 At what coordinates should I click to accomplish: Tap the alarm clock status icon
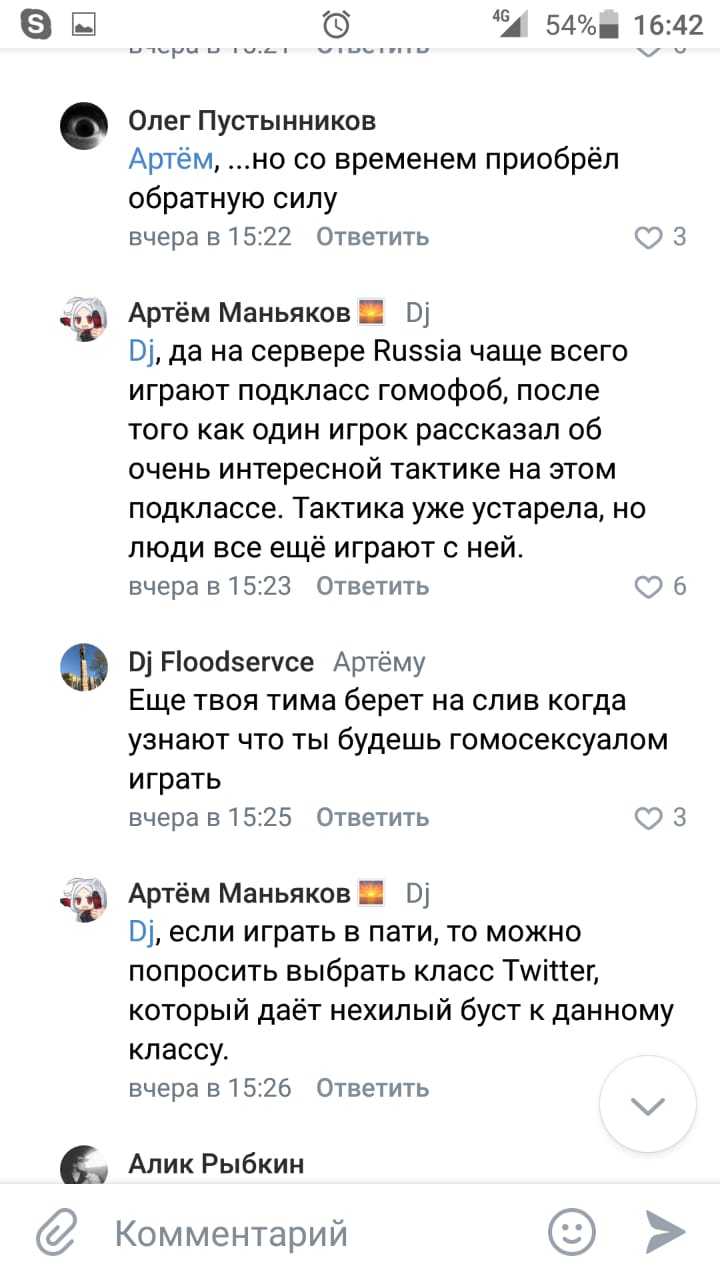click(x=337, y=23)
